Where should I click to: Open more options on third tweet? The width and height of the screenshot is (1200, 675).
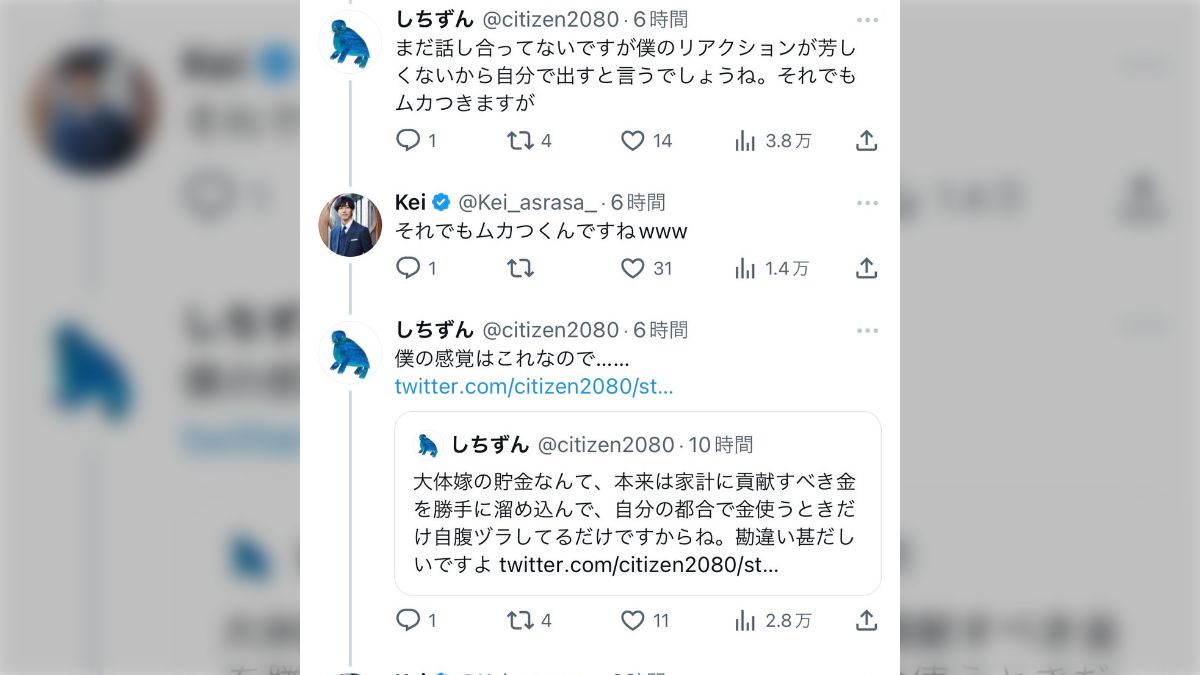[867, 330]
